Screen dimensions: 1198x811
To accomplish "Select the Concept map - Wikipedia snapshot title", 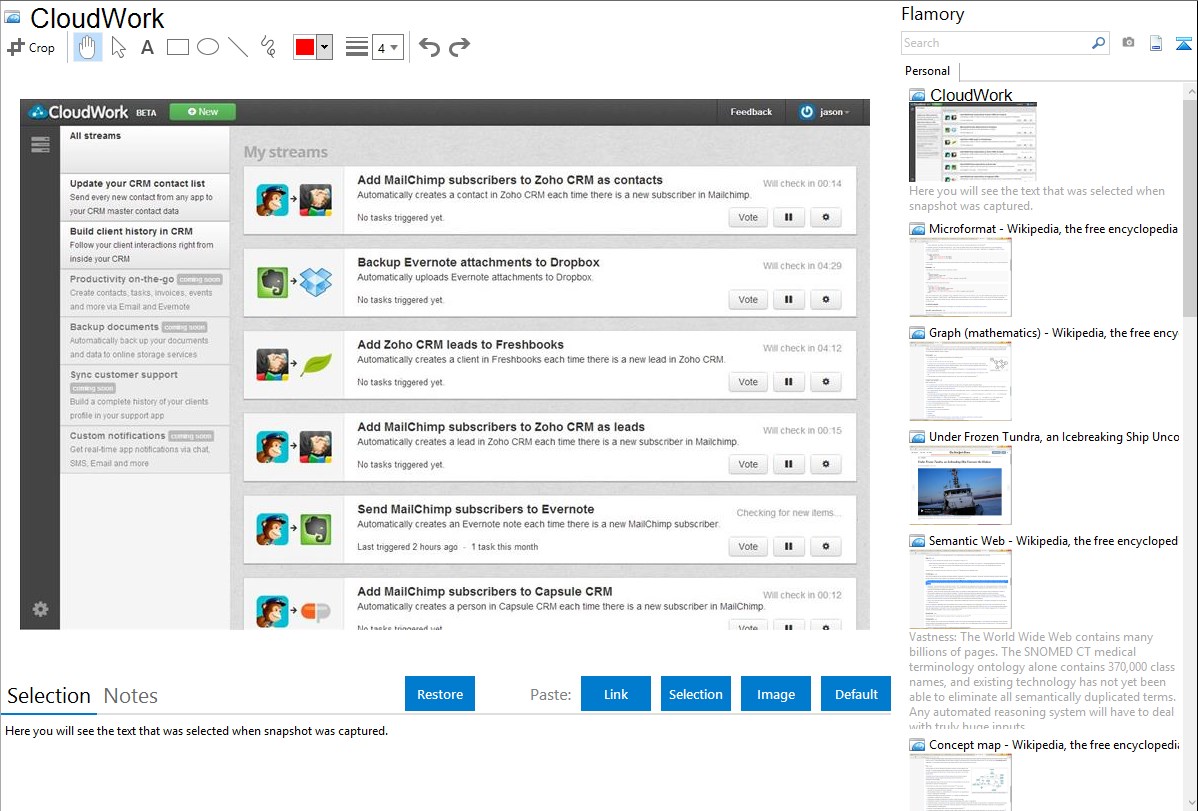I will pos(1054,744).
